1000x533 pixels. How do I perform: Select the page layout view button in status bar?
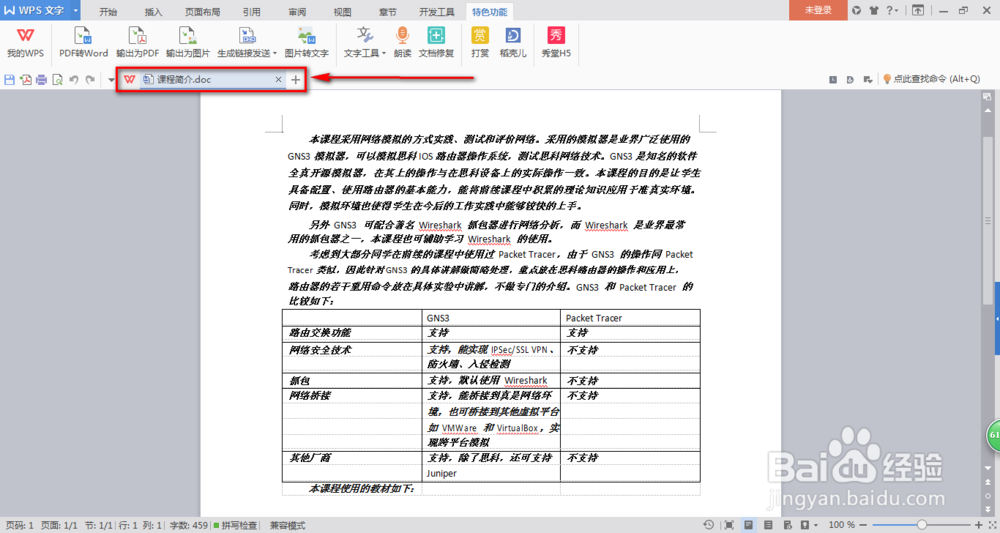(x=749, y=525)
